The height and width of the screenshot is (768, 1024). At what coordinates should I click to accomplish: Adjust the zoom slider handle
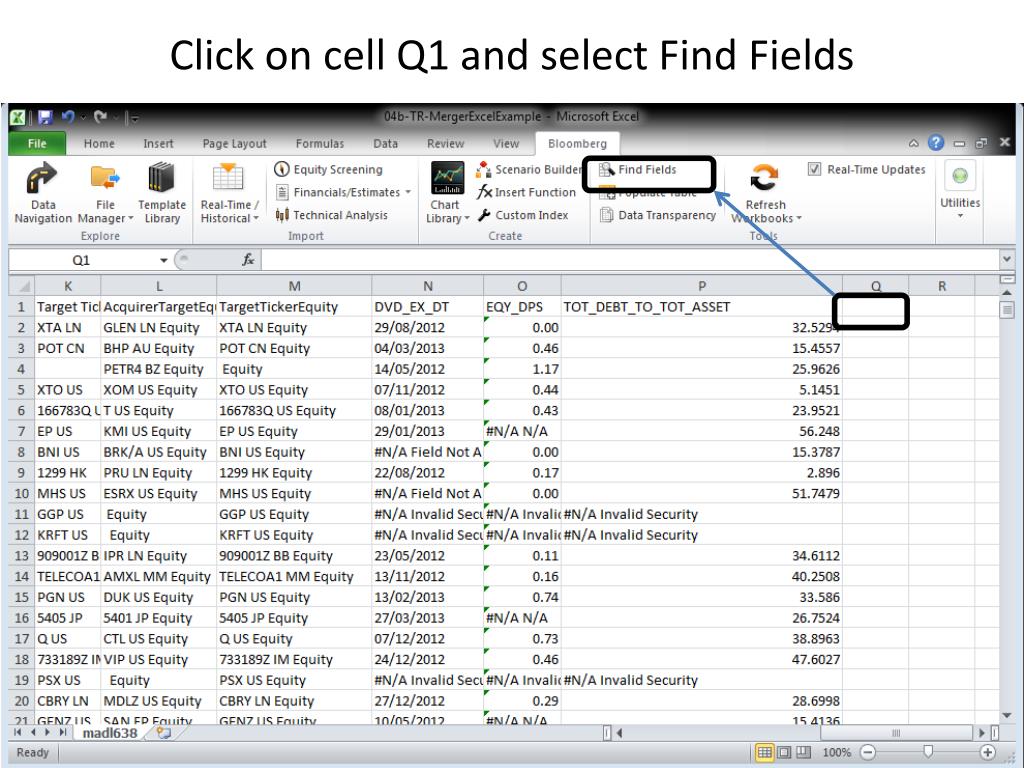(x=928, y=752)
